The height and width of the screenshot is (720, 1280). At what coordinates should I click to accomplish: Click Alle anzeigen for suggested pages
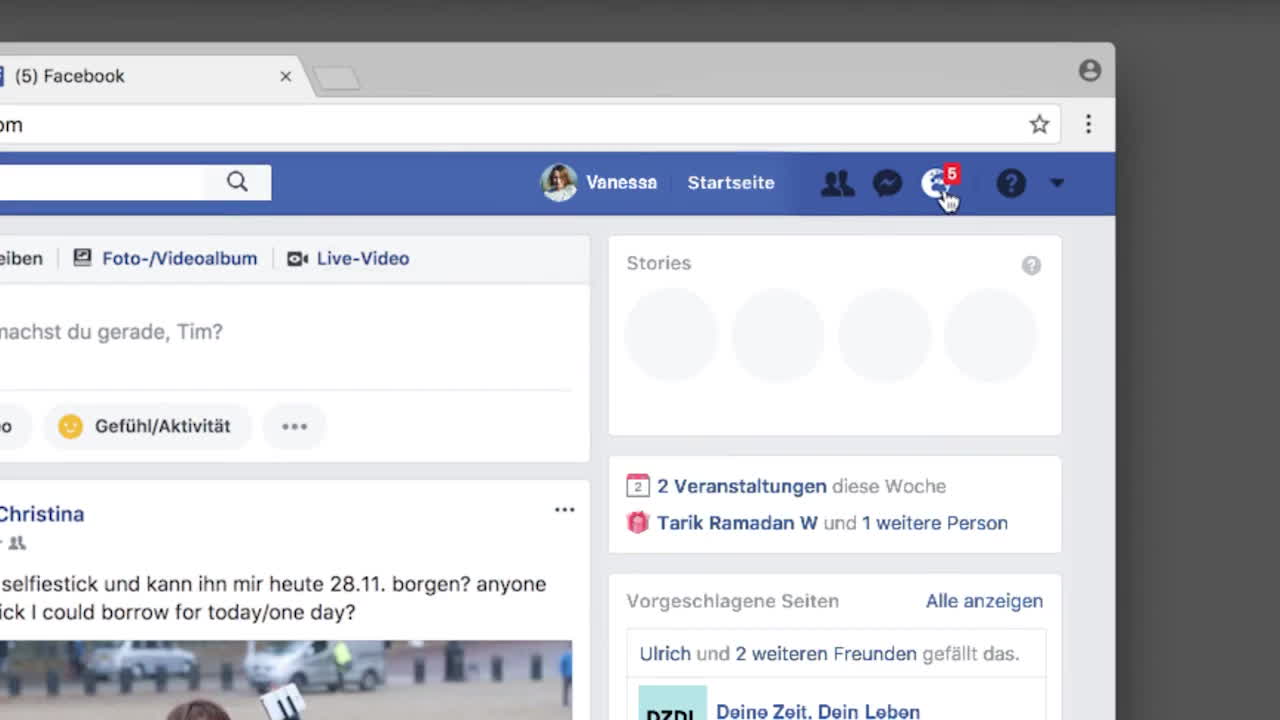(x=983, y=601)
